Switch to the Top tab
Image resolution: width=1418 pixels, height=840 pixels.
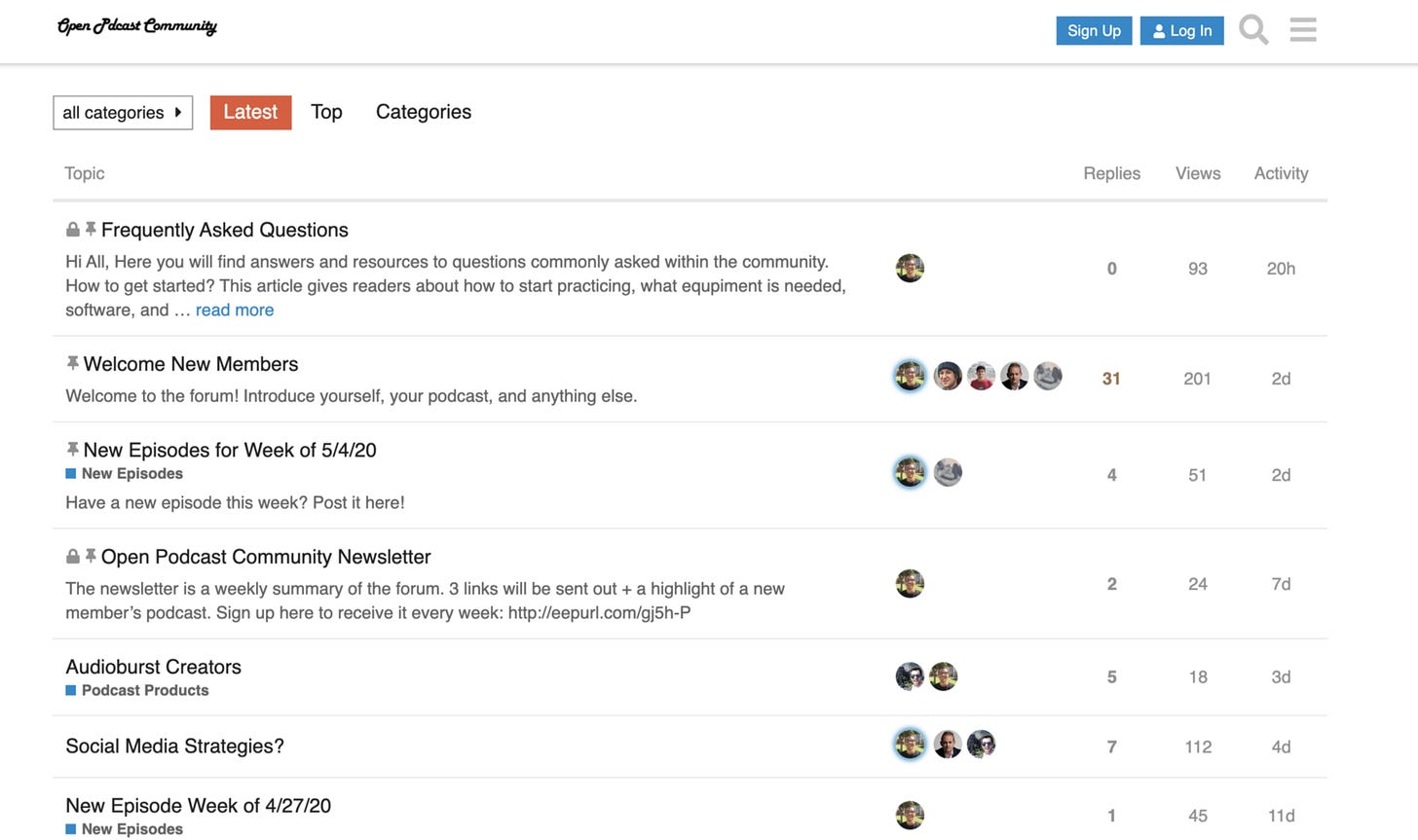pos(326,112)
